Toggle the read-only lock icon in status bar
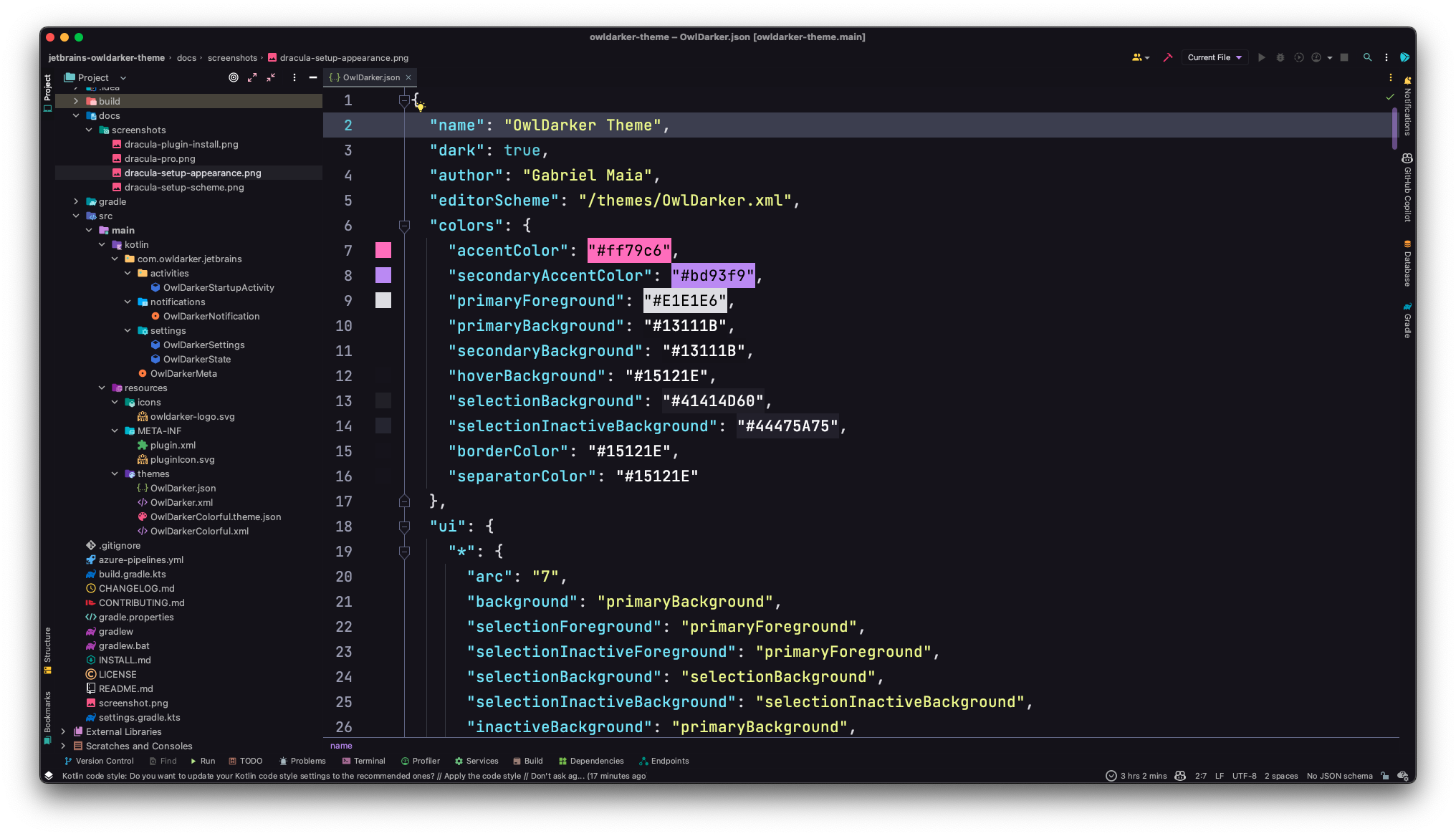The width and height of the screenshot is (1456, 836). pos(1385,776)
